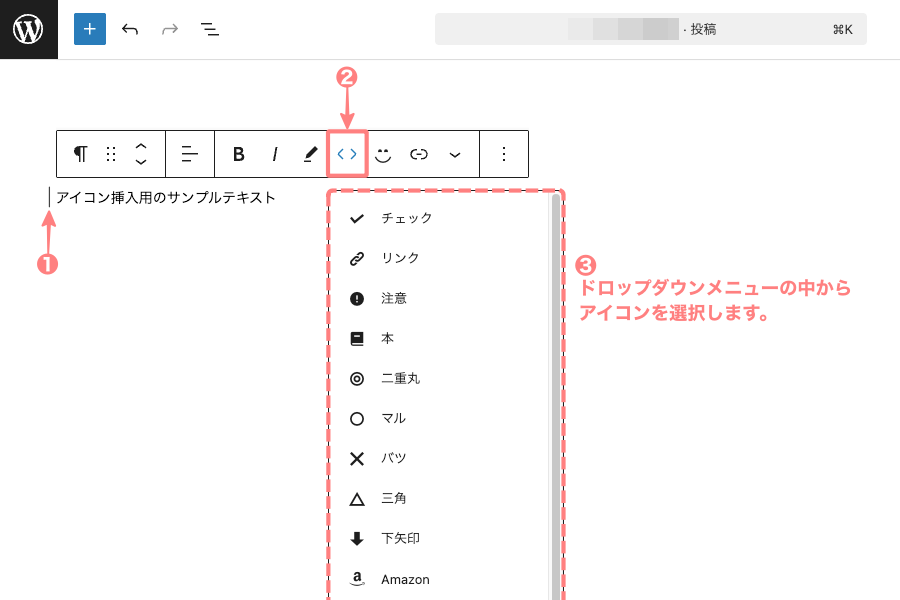Toggle bold formatting
The width and height of the screenshot is (900, 600).
pyautogui.click(x=239, y=154)
